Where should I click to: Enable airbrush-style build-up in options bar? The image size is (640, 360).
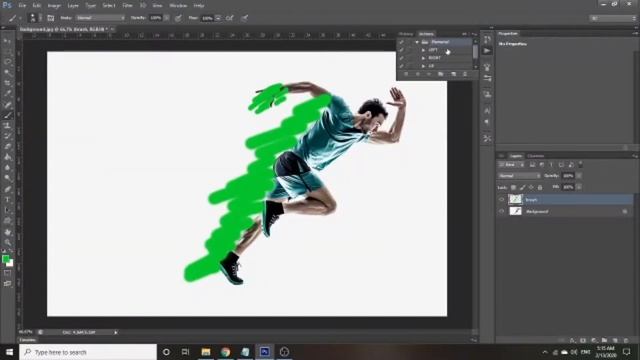230,18
